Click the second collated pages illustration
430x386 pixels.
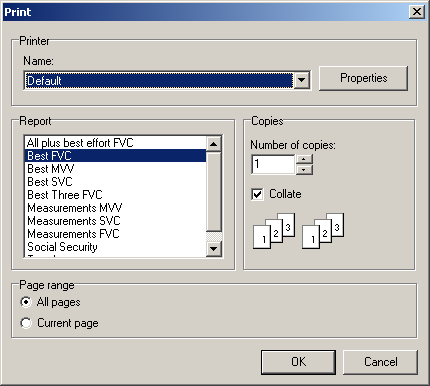coord(323,231)
